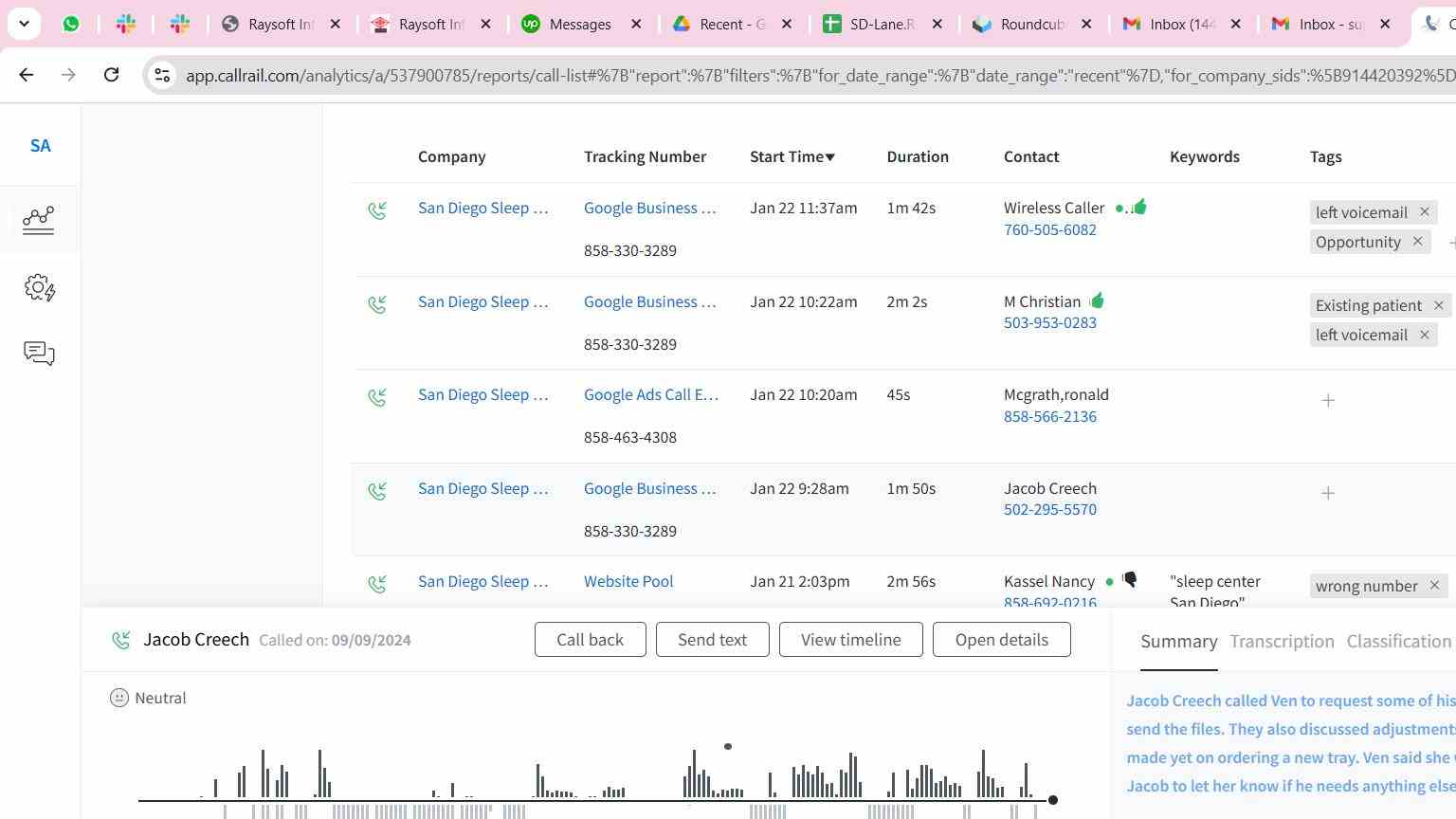
Task: Click the playhead dot at end of waveform
Action: pos(1052,800)
